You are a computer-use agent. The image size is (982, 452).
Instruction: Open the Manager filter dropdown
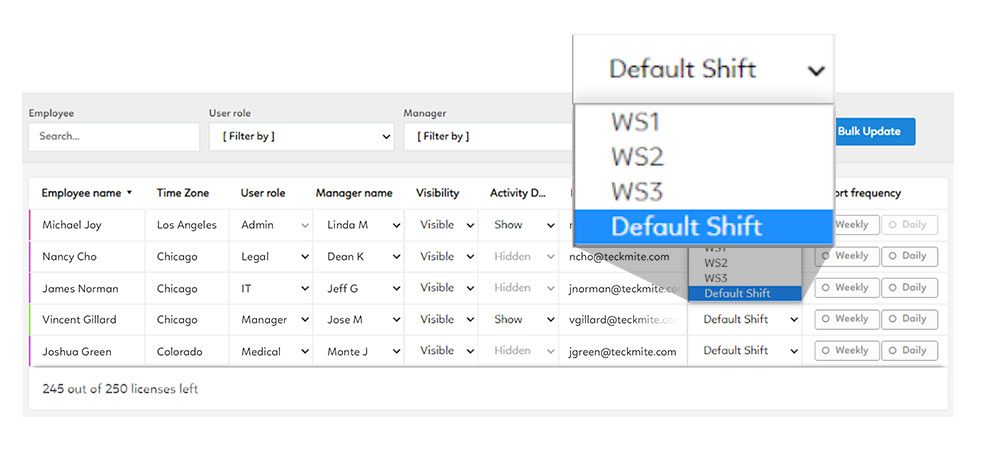[488, 136]
